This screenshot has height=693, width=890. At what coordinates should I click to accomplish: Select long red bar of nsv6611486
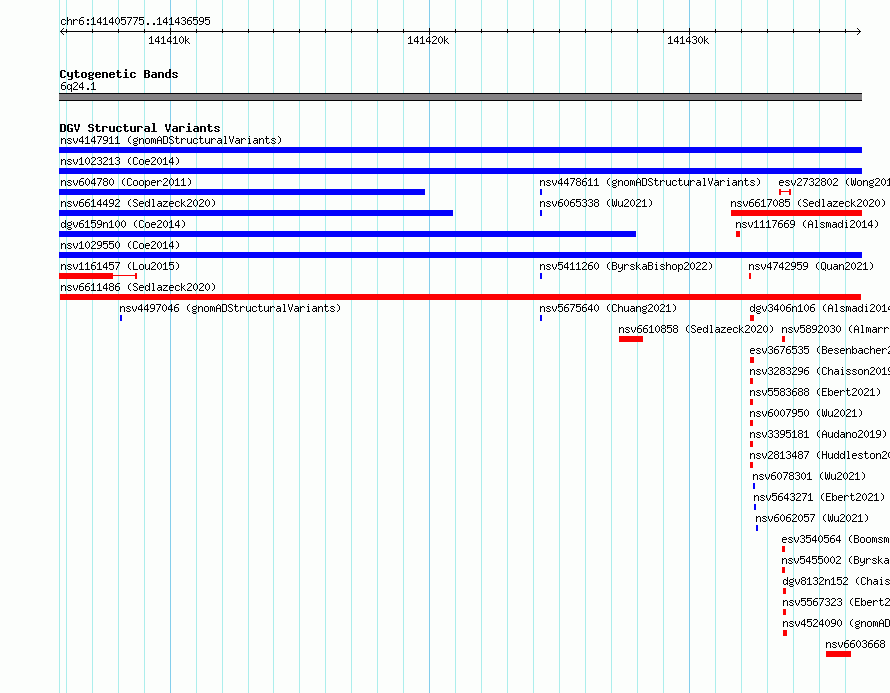(x=460, y=297)
